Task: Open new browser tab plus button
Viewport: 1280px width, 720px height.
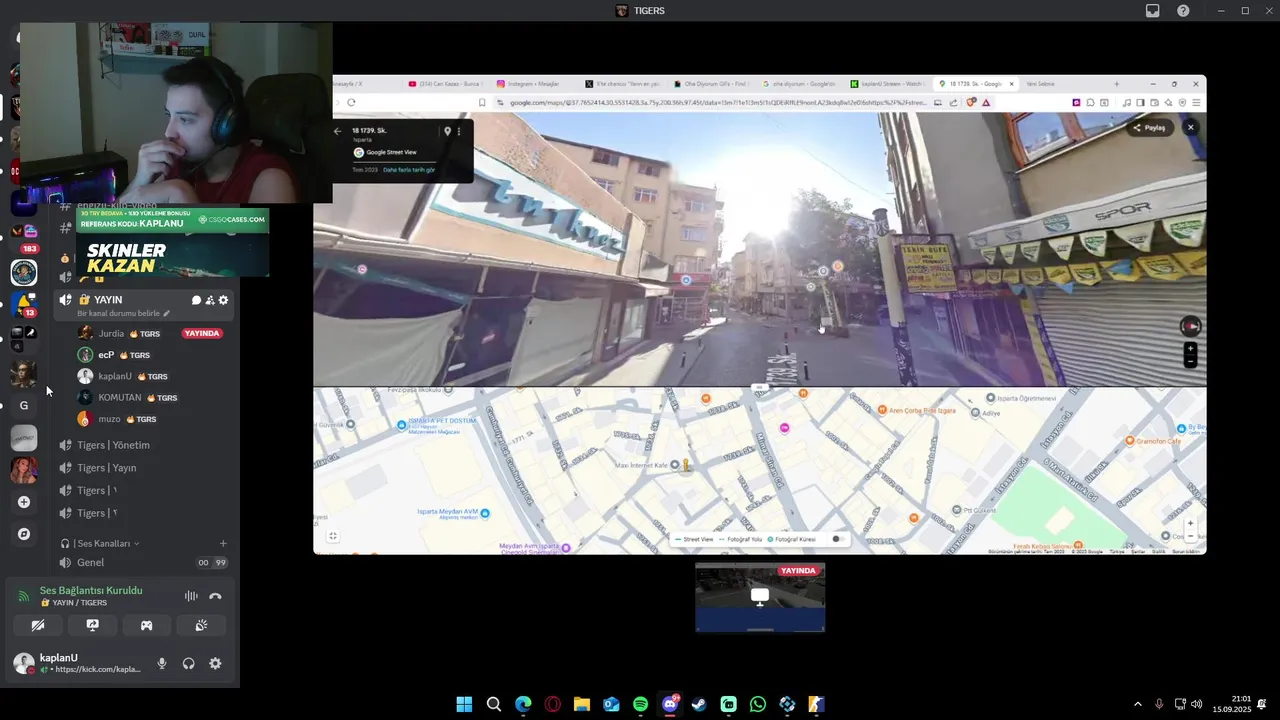Action: [1117, 84]
